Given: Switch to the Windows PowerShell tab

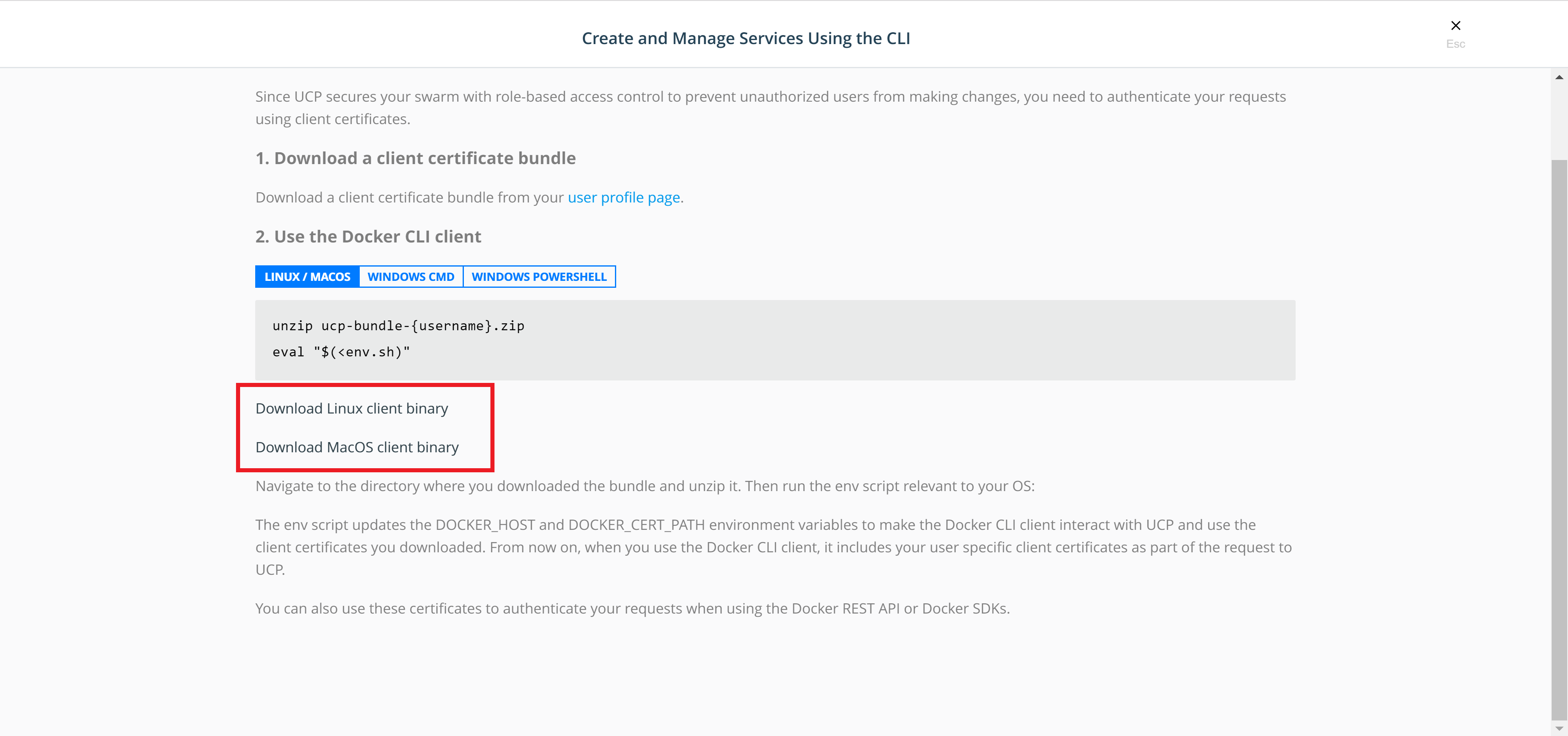Looking at the screenshot, I should pos(539,277).
